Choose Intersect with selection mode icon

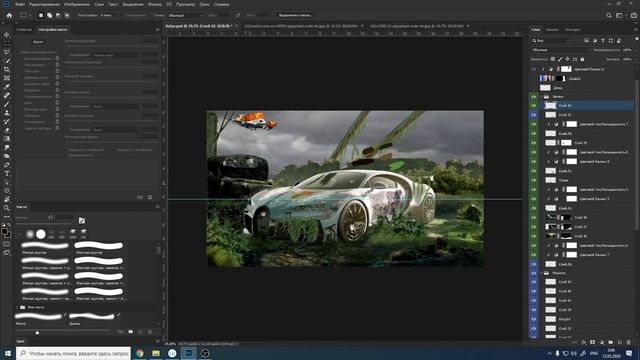(x=67, y=15)
